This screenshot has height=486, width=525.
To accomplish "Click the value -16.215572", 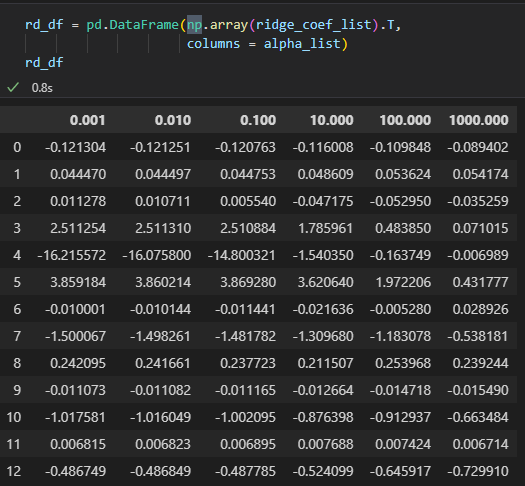I will point(72,255).
